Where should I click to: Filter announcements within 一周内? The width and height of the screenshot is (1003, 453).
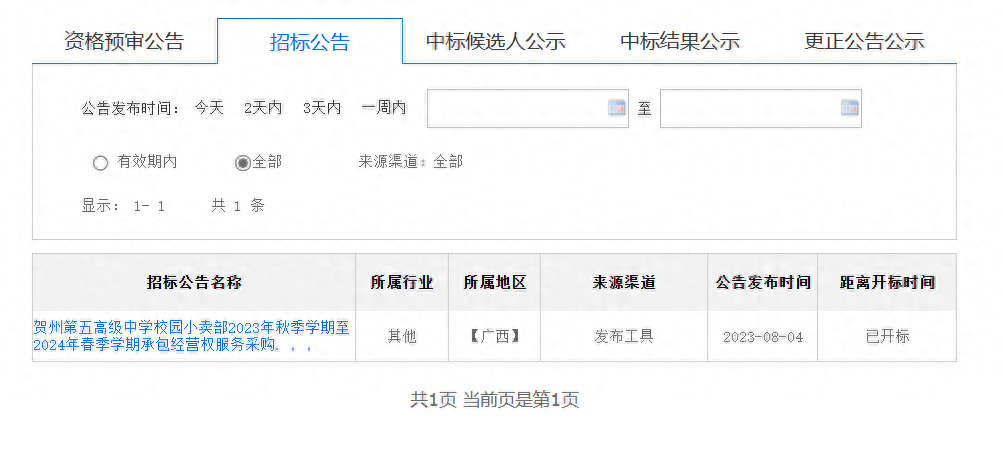coord(384,108)
